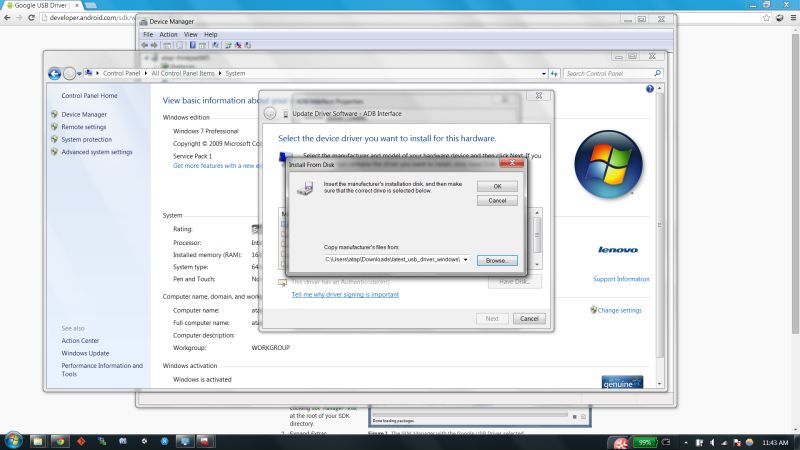This screenshot has height=450, width=800.
Task: Click the volume speaker icon in the system tray
Action: coord(712,442)
